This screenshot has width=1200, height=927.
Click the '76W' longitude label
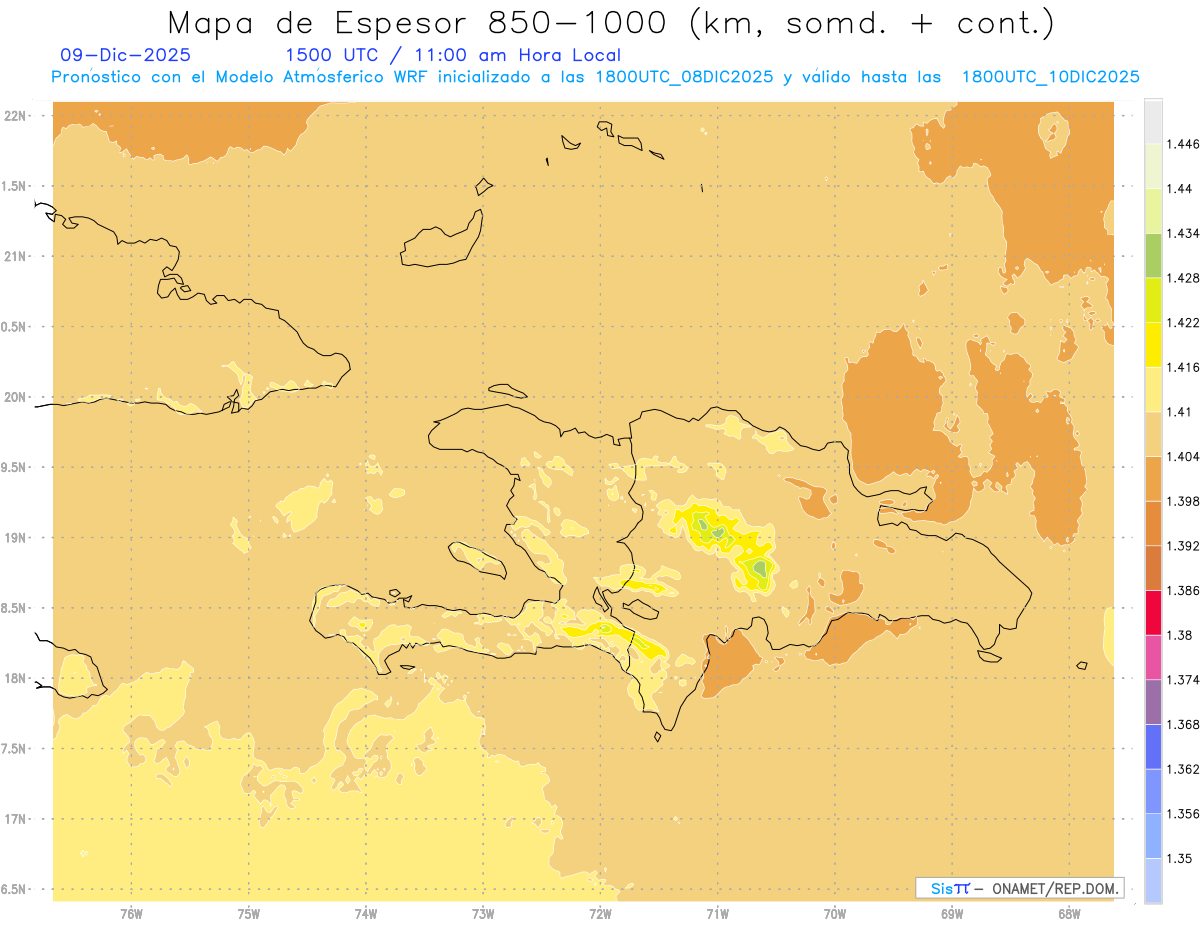[x=131, y=914]
